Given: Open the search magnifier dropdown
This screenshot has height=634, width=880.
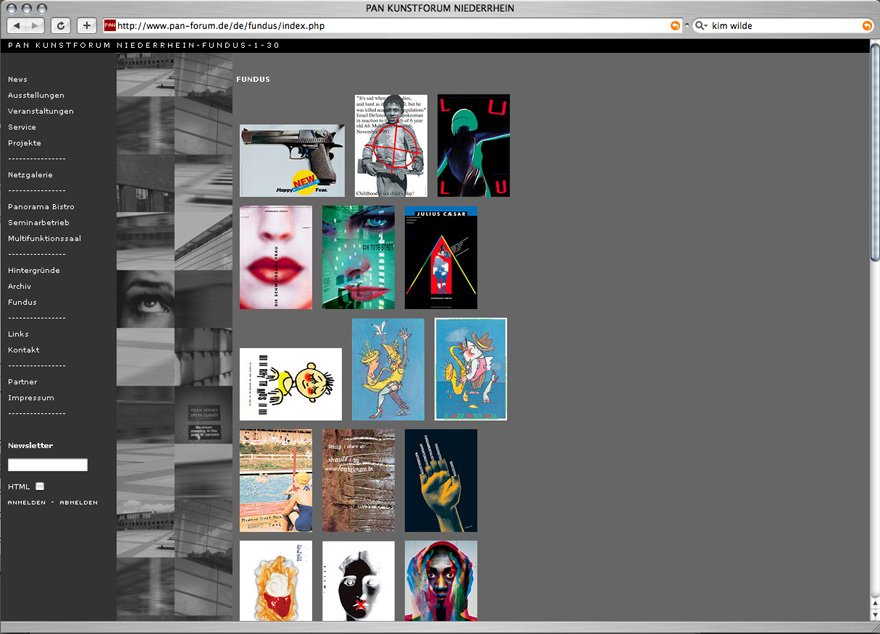Looking at the screenshot, I should pos(701,26).
